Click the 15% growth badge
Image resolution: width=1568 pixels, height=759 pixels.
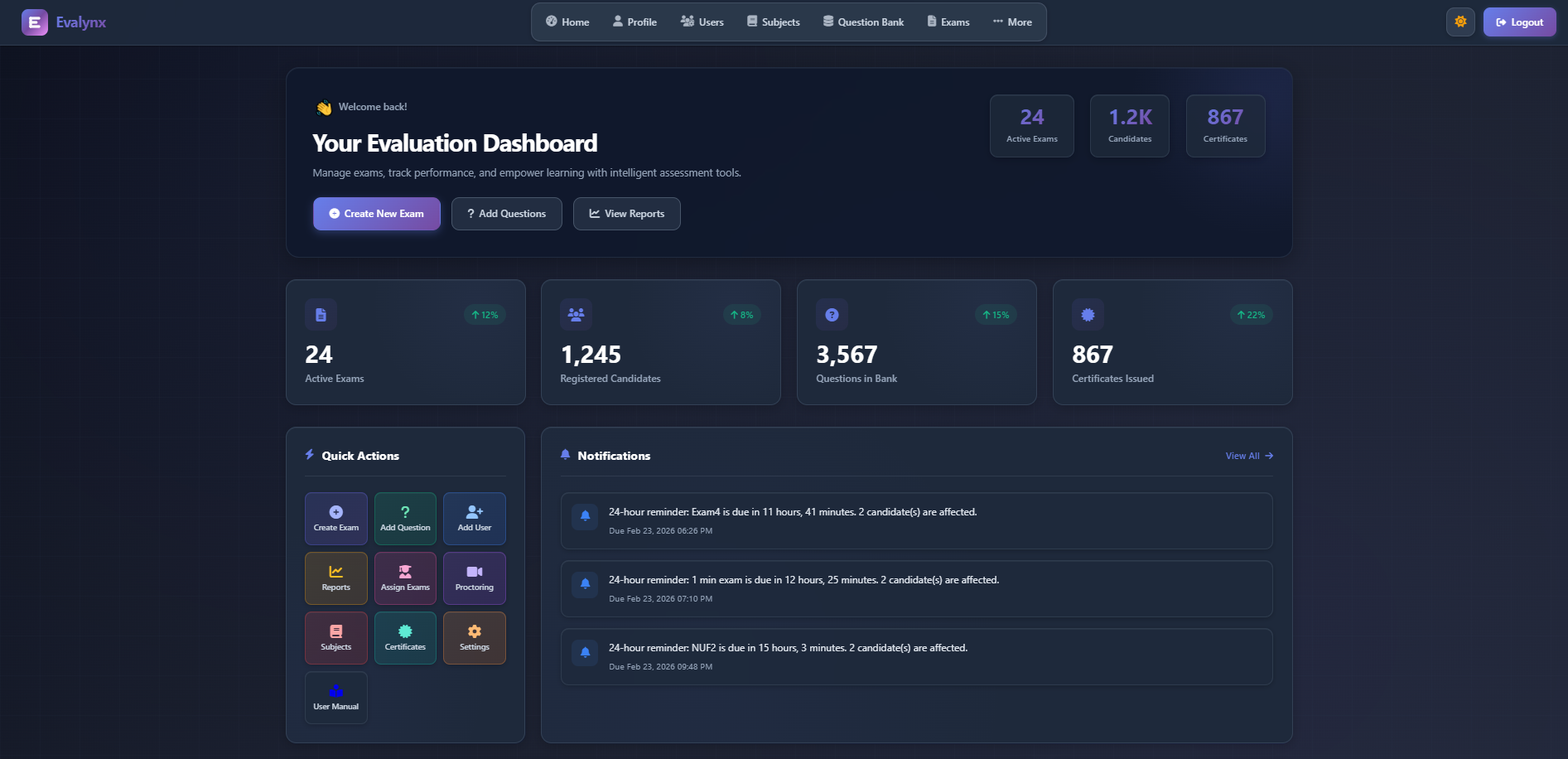pyautogui.click(x=996, y=315)
